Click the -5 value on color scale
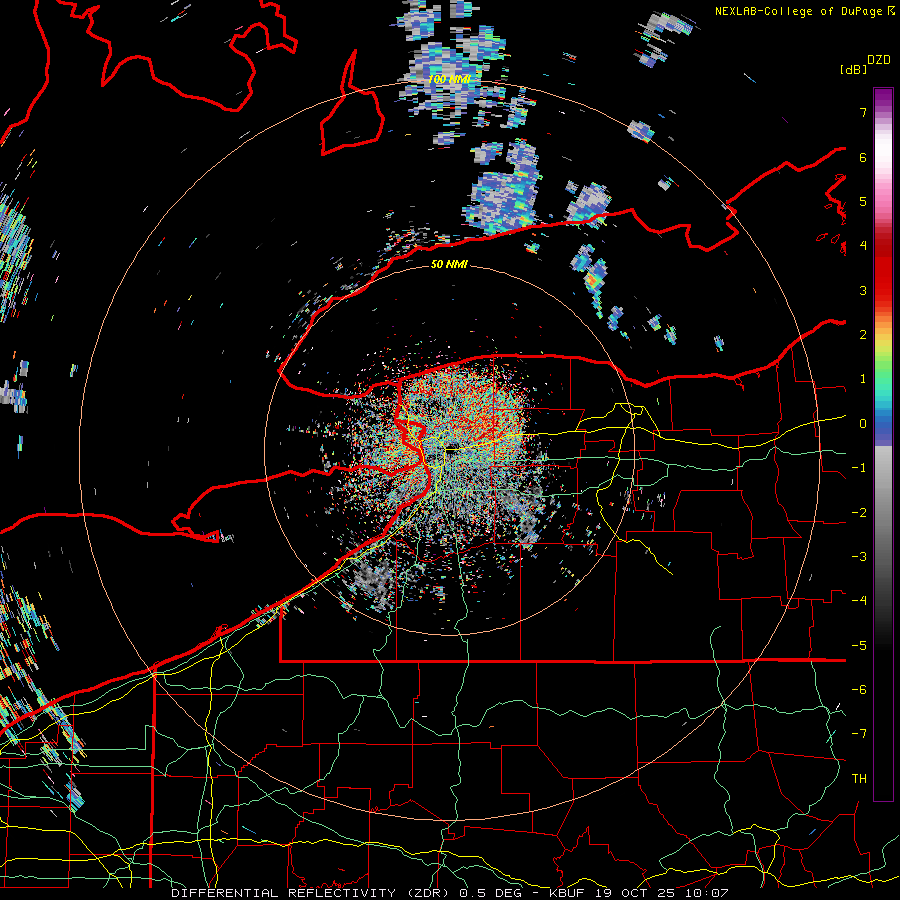Viewport: 900px width, 900px height. pyautogui.click(x=859, y=646)
